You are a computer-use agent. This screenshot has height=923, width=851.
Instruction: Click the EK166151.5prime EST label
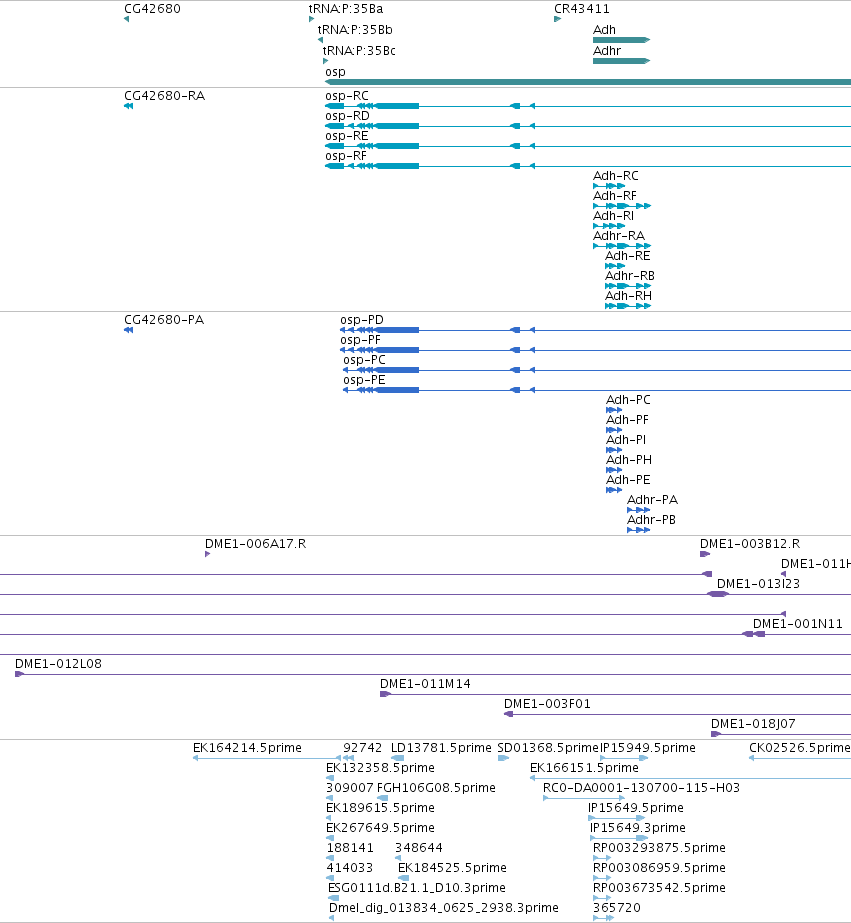584,768
